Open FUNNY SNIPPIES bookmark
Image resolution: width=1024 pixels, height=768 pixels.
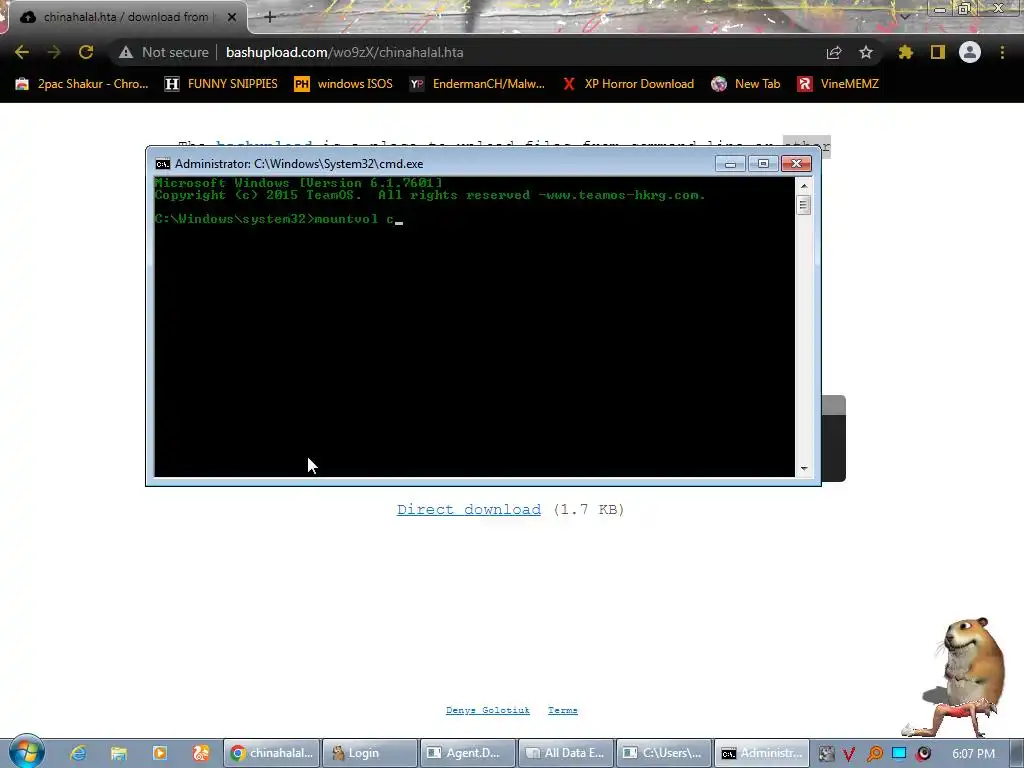click(221, 84)
